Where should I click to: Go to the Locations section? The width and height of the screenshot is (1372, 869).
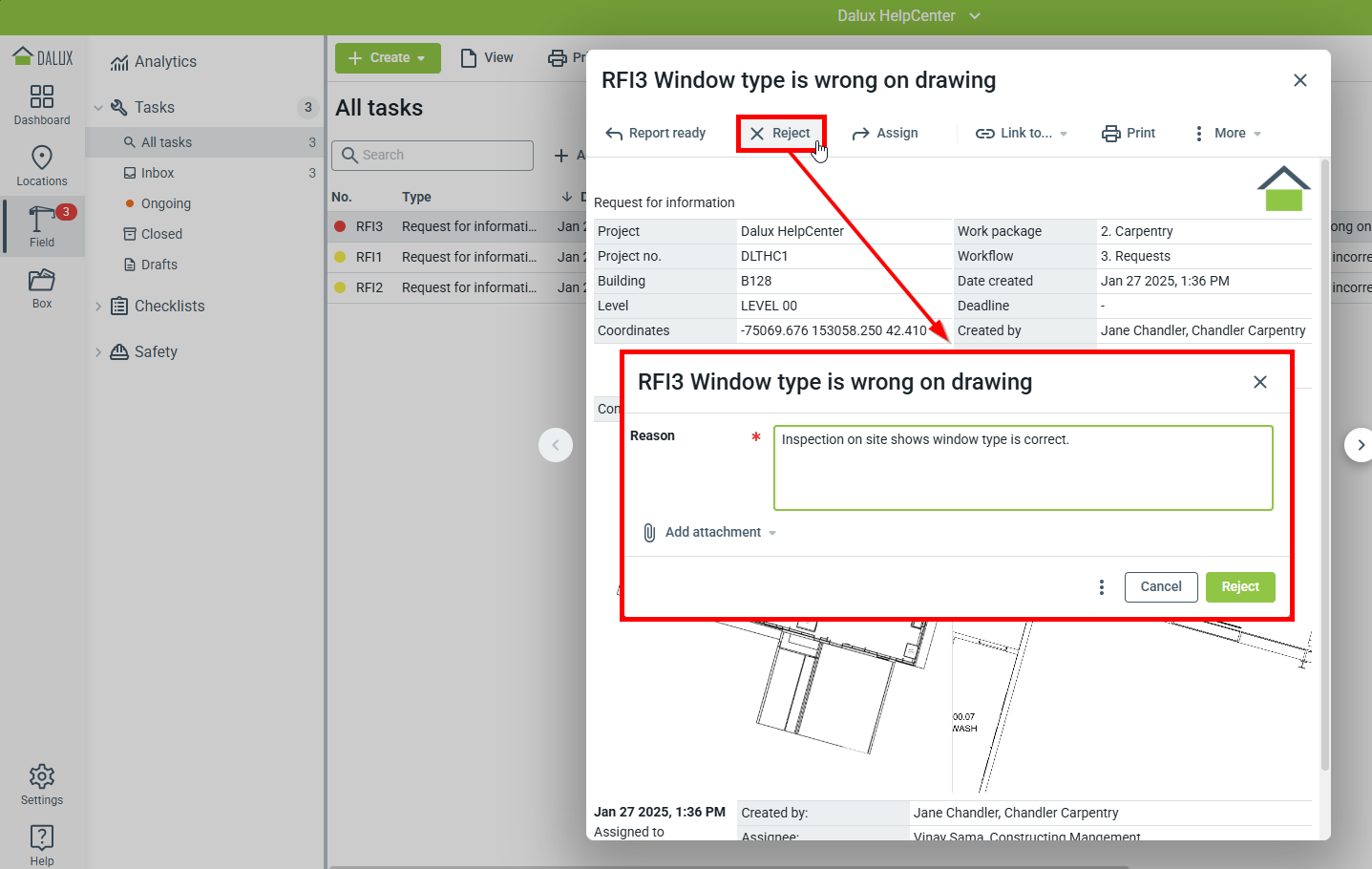[x=42, y=165]
